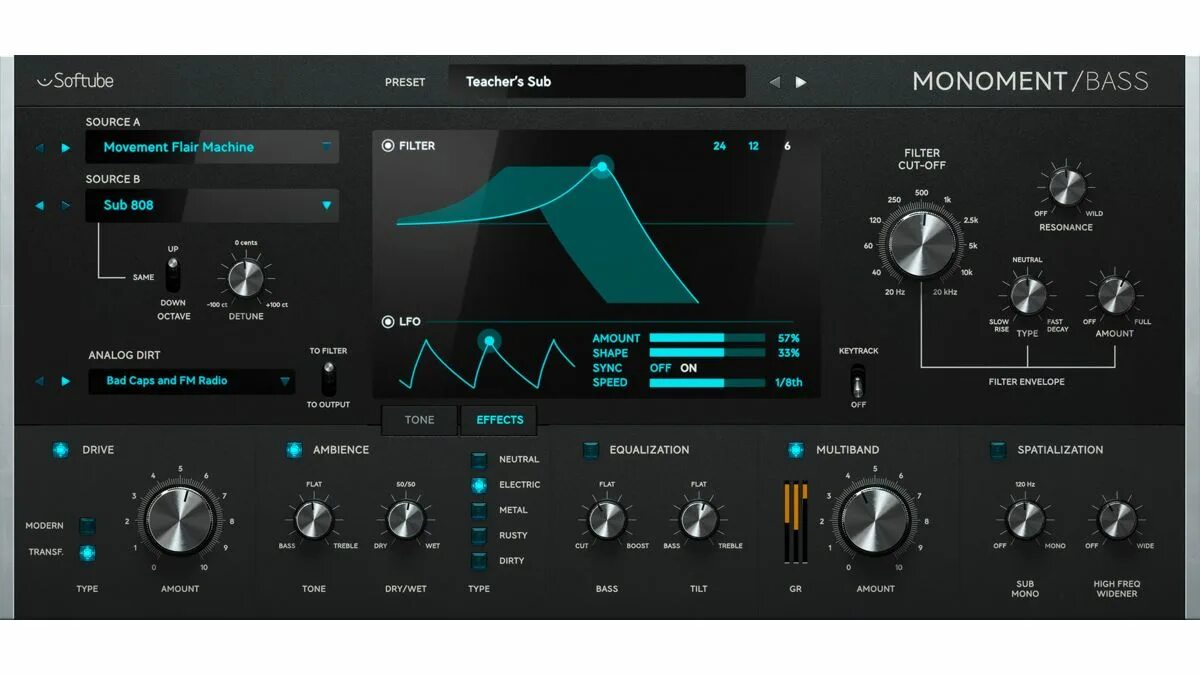Select previous Source B waveform arrow
The width and height of the screenshot is (1200, 675).
coord(40,206)
